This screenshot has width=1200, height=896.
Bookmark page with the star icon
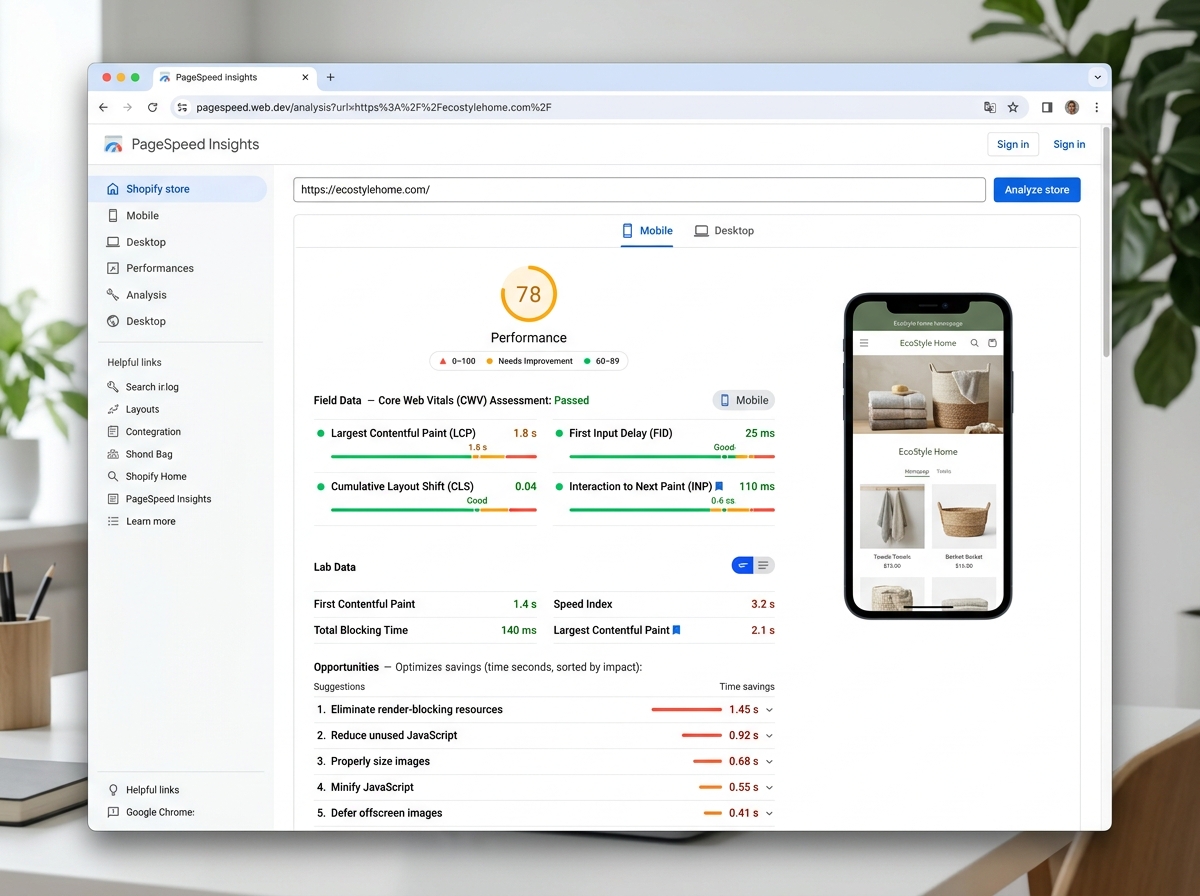[x=1013, y=107]
